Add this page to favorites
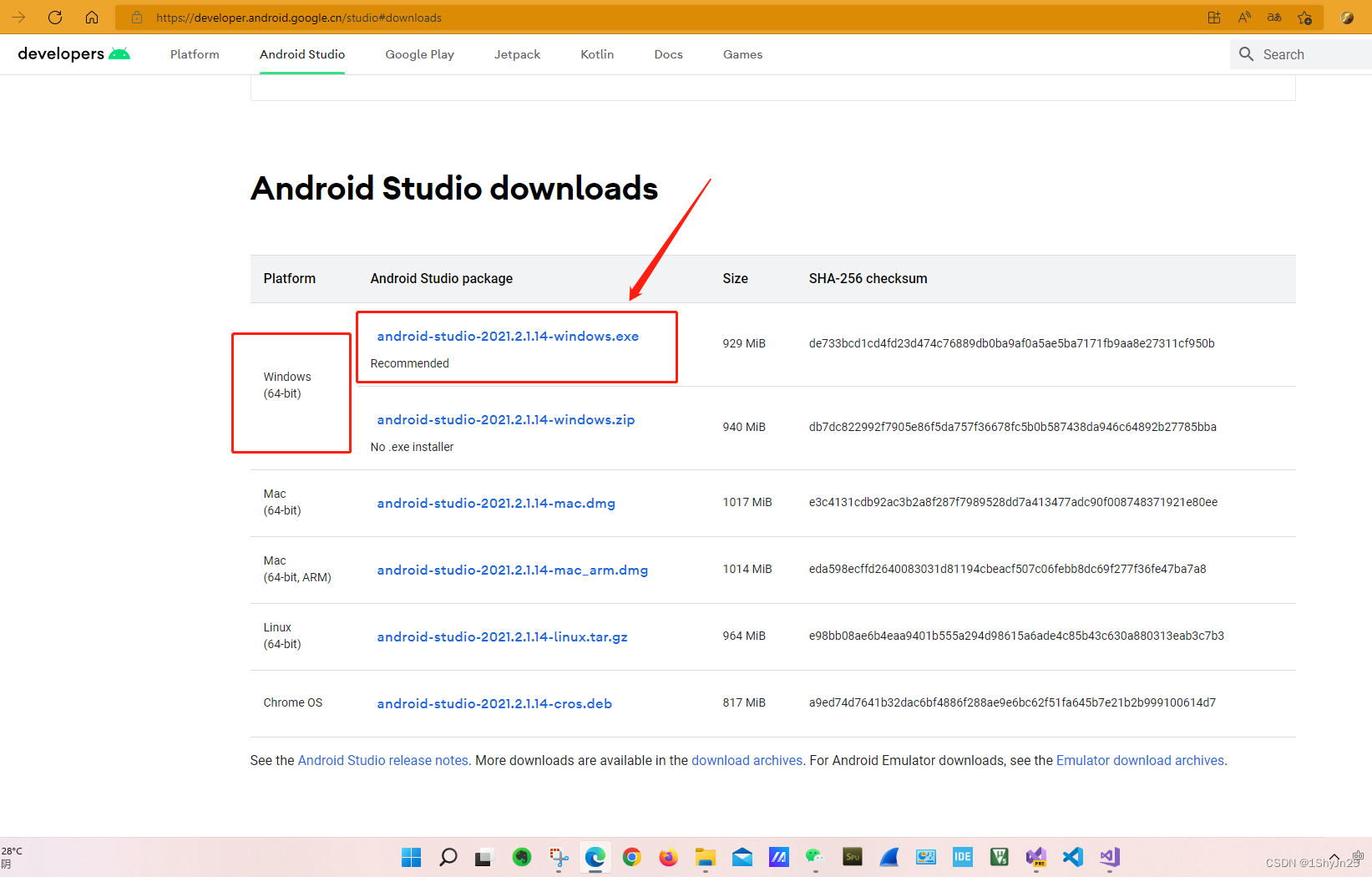Screen dimensions: 1372x877 point(1304,17)
